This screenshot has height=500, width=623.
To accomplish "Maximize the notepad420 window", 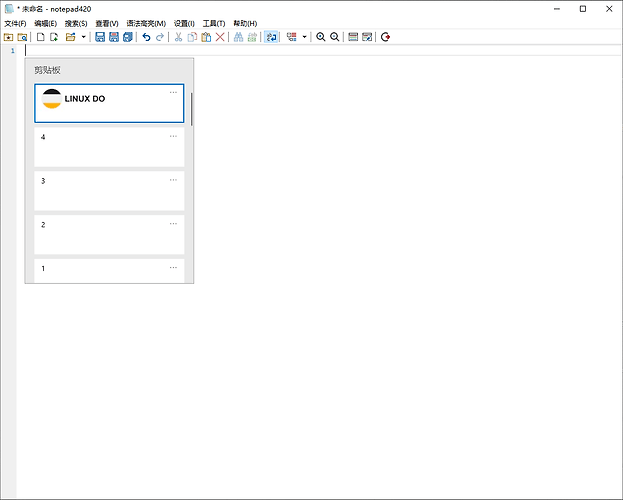I will point(583,9).
